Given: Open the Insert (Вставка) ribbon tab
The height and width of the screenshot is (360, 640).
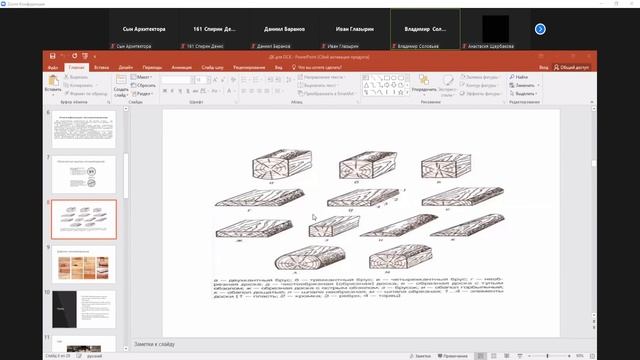Looking at the screenshot, I should click(x=101, y=67).
